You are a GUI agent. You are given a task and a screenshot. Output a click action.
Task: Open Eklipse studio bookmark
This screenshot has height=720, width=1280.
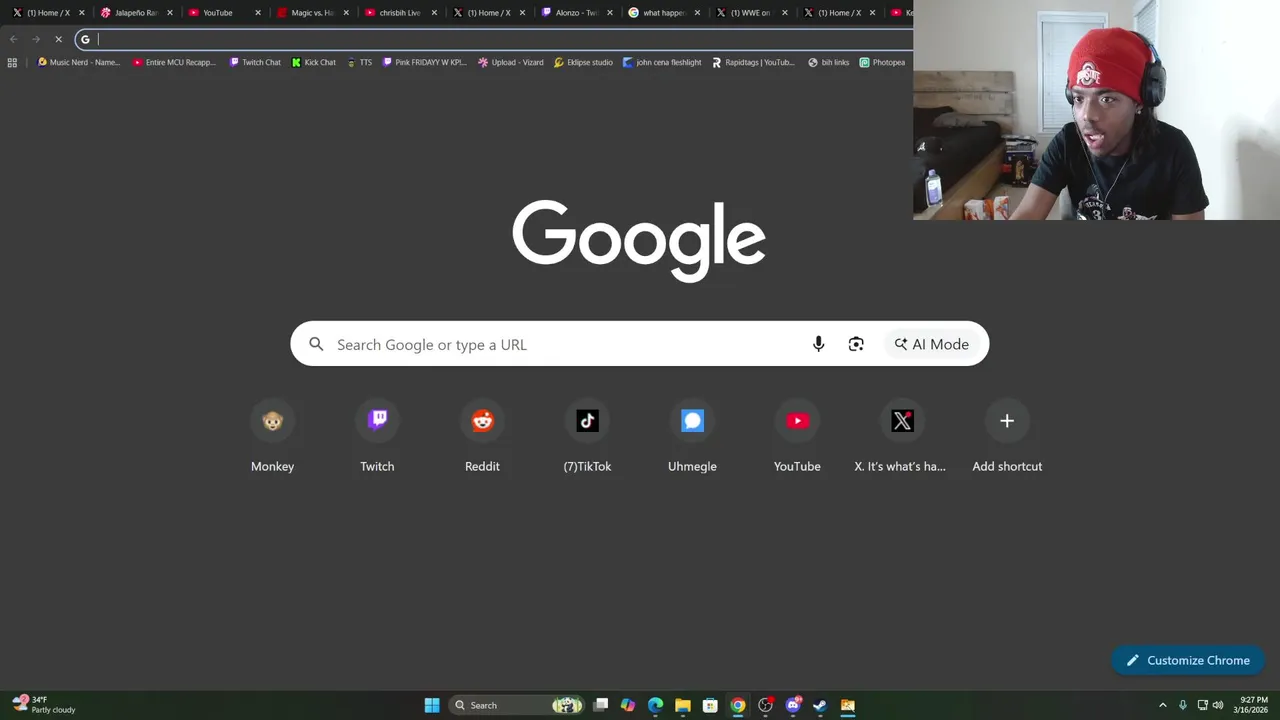click(583, 62)
